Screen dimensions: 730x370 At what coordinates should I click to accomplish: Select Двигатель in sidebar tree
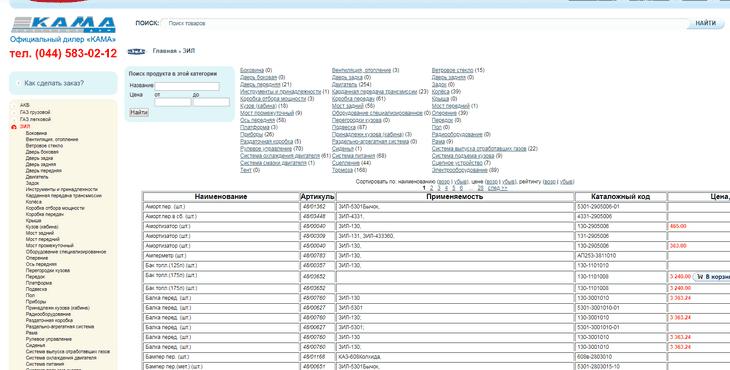(x=37, y=177)
